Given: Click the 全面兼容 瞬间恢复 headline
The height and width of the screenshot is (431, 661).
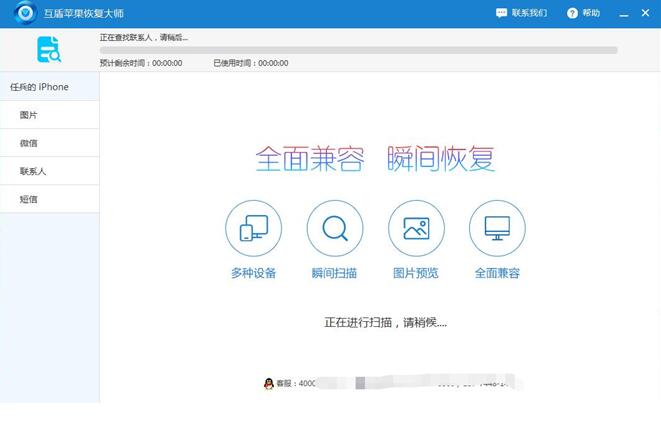Looking at the screenshot, I should tap(375, 159).
